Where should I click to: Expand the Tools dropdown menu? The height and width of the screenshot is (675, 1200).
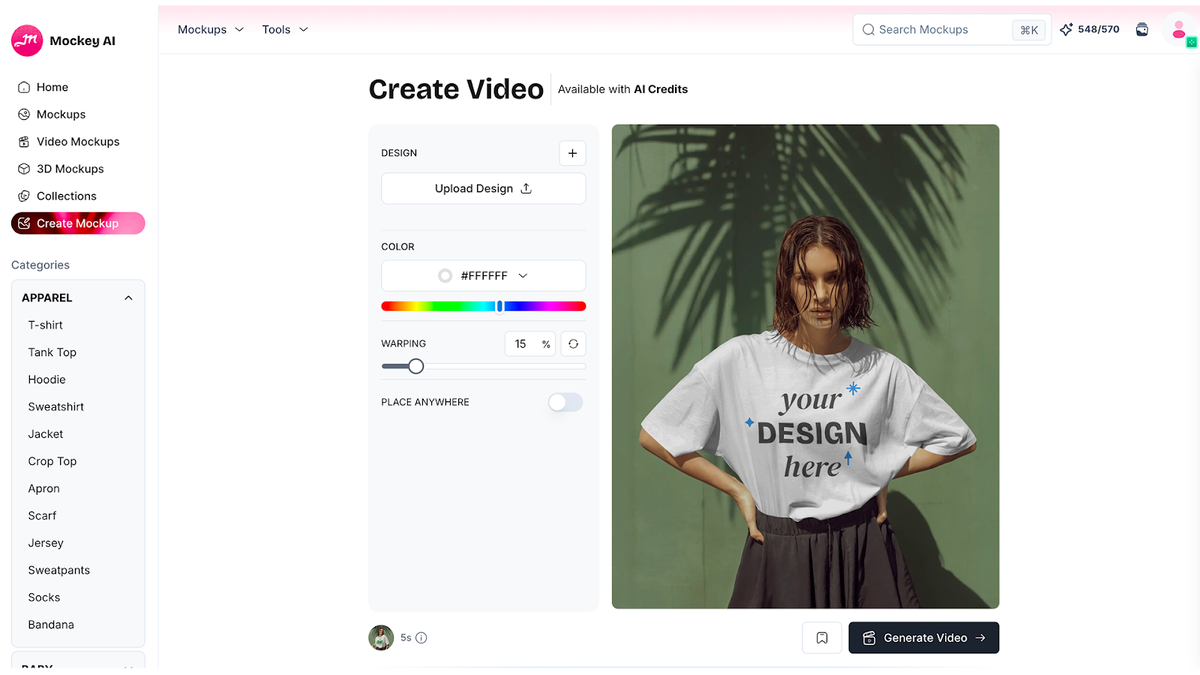pos(284,29)
